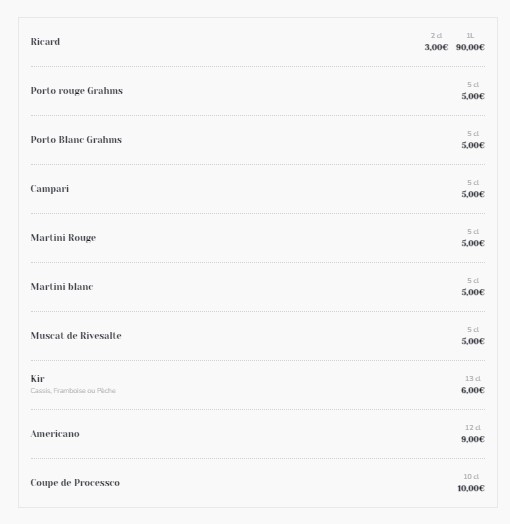The image size is (510, 524).
Task: Click Martini Rouge 5,00€ price
Action: coord(473,243)
